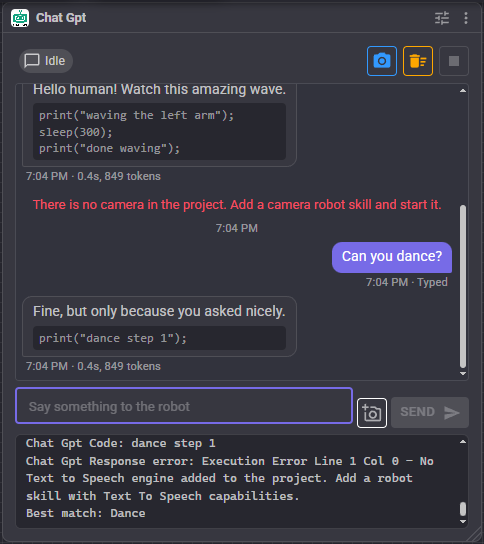Click code line print("done waving");

pos(109,148)
